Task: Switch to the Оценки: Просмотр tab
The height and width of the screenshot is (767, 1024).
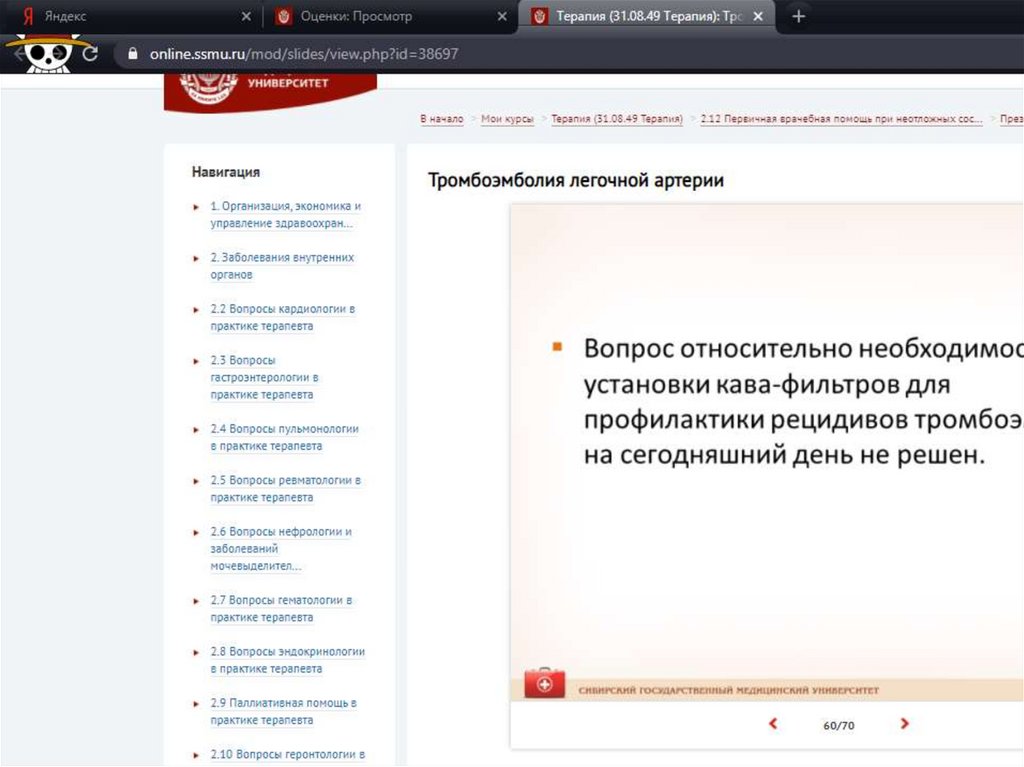Action: point(380,17)
